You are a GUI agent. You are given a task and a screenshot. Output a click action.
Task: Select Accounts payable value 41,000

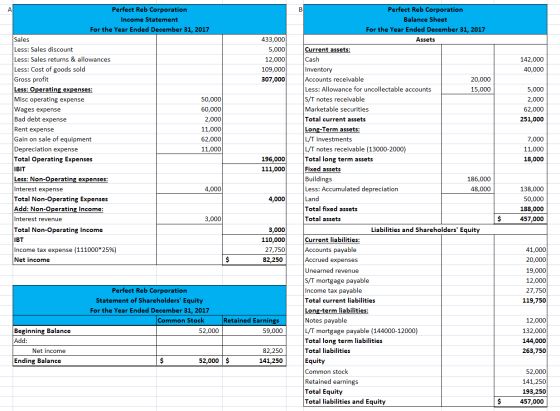(536, 250)
